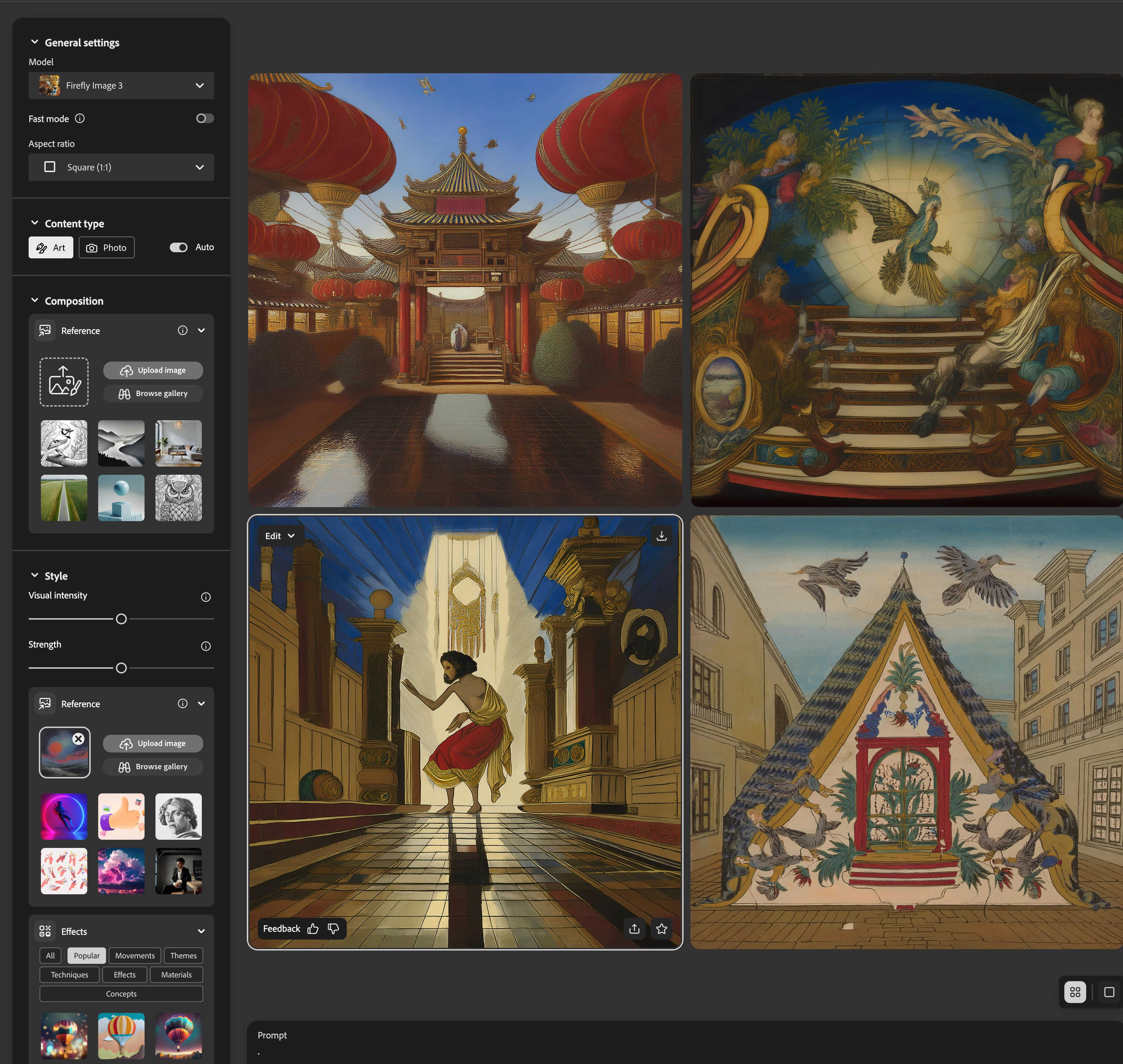Save the selected image to favorites

pyautogui.click(x=661, y=928)
